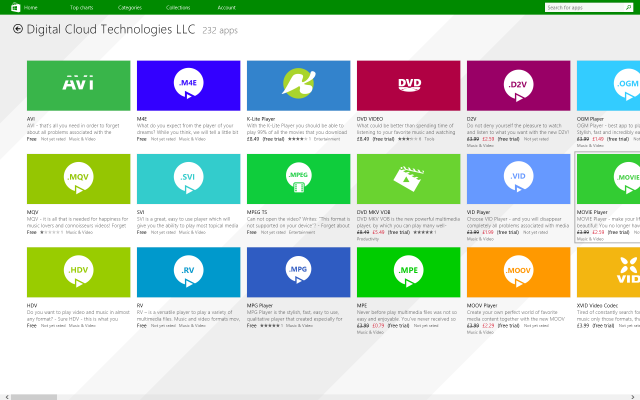Open the .MPG Player app tile
Screen dimensions: 640x400
pos(298,272)
